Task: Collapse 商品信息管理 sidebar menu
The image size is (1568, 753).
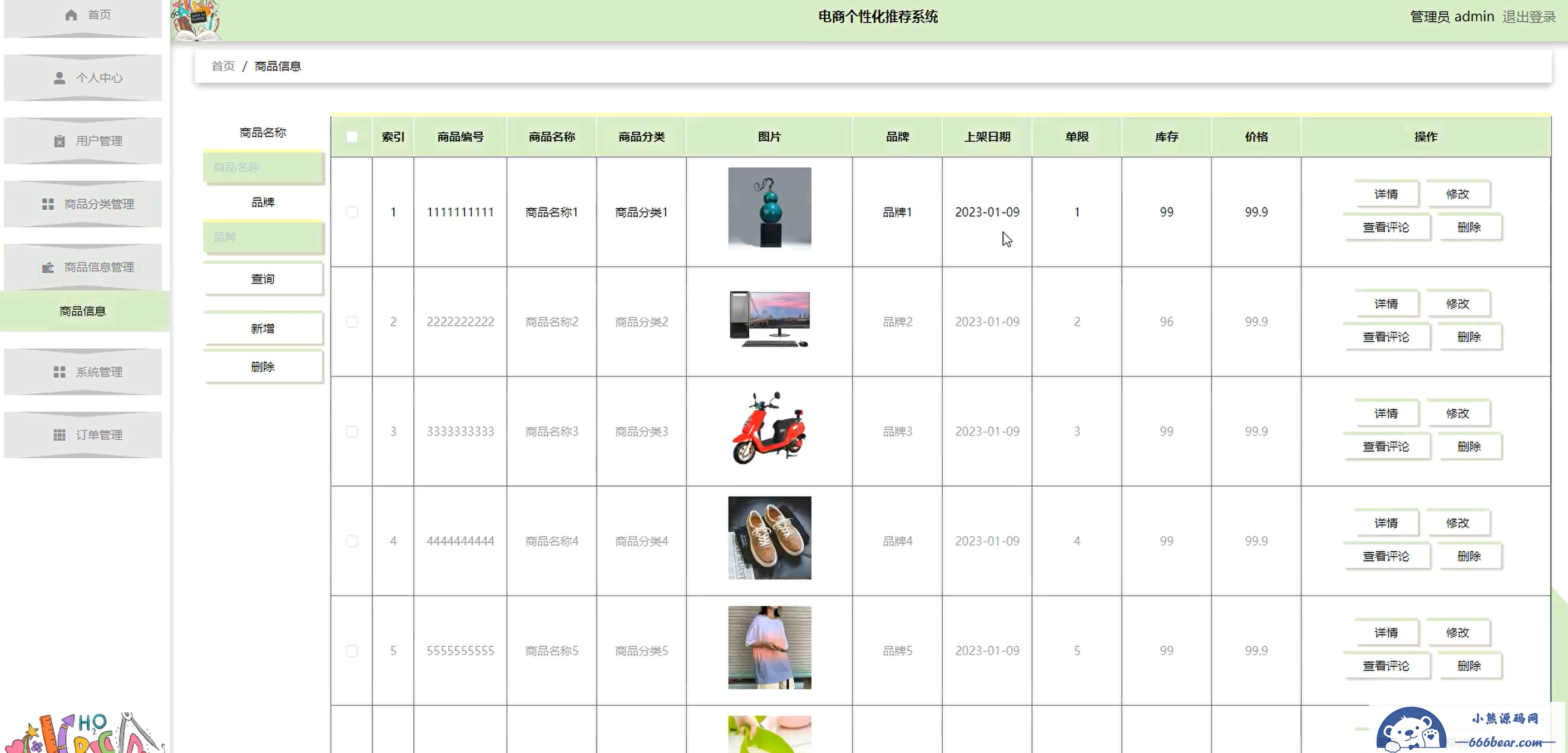Action: point(83,267)
